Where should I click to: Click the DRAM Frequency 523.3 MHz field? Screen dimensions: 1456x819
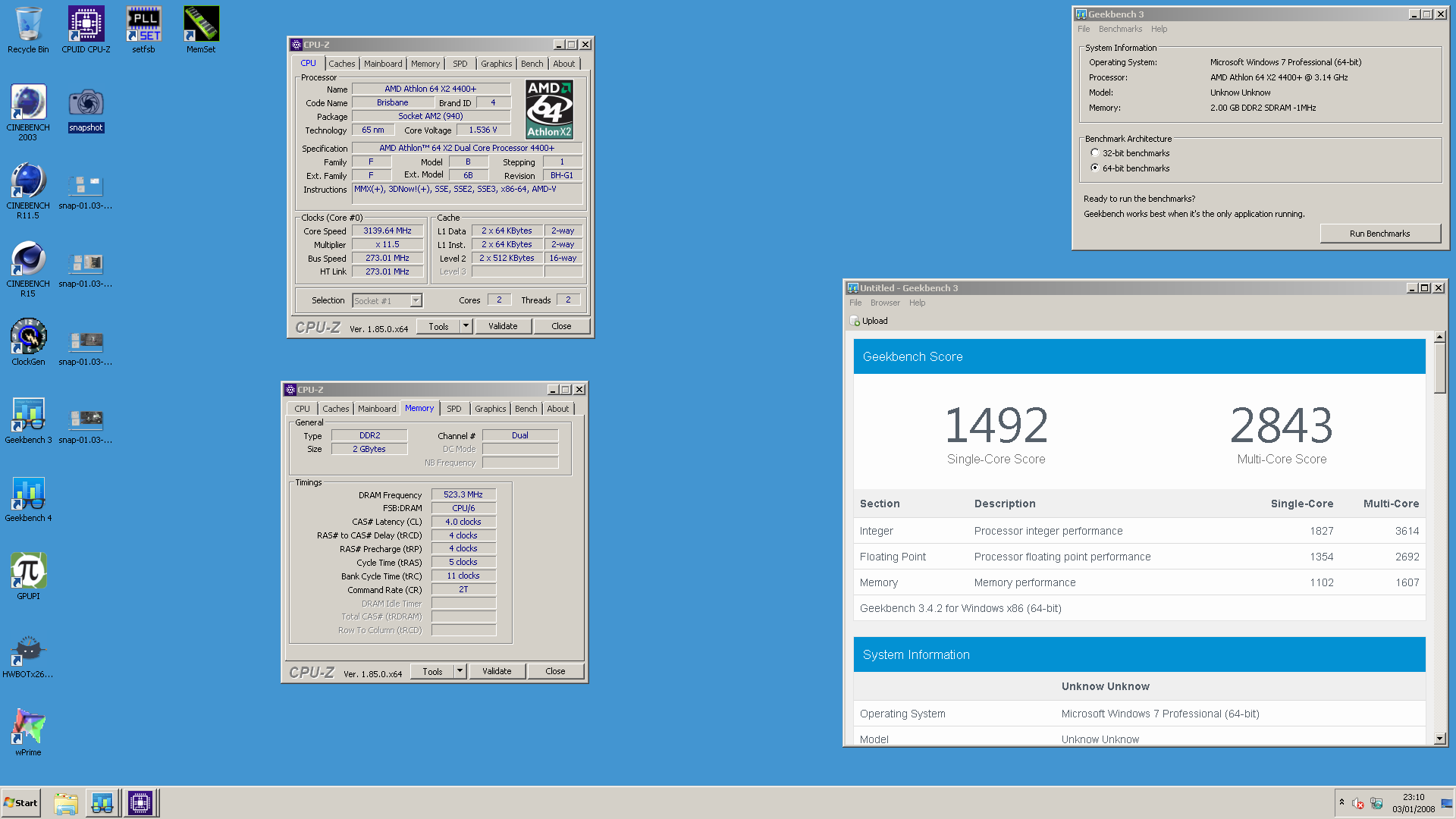[463, 494]
